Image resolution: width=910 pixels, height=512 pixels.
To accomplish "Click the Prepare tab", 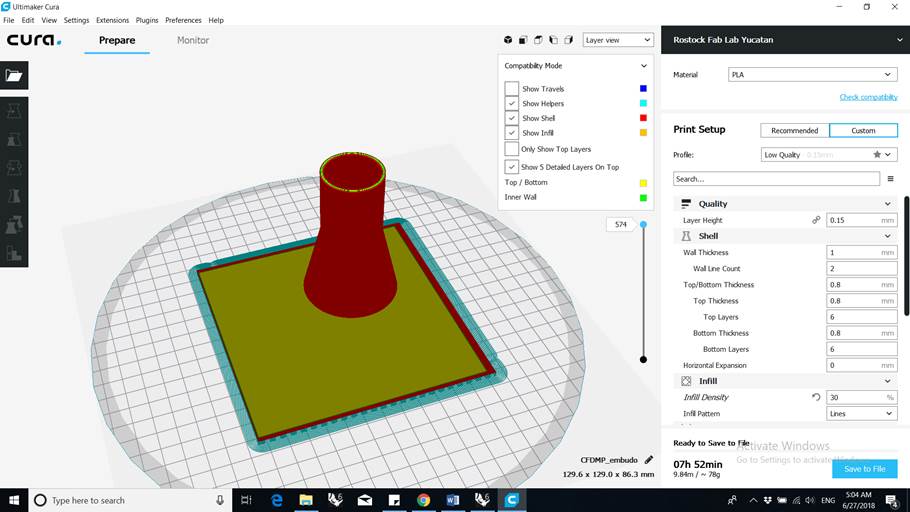I will [117, 40].
